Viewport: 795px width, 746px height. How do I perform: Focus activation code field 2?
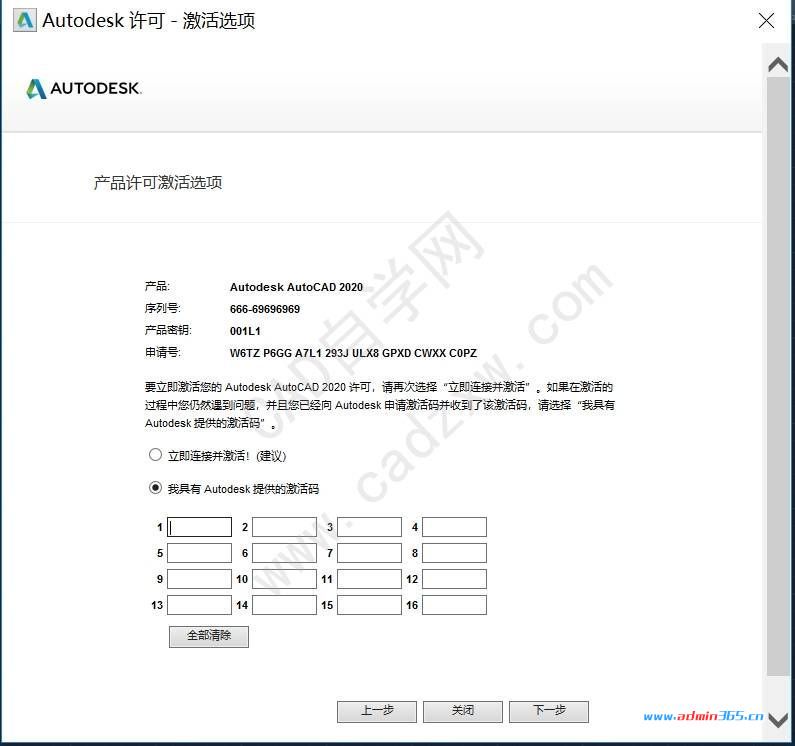click(x=284, y=527)
